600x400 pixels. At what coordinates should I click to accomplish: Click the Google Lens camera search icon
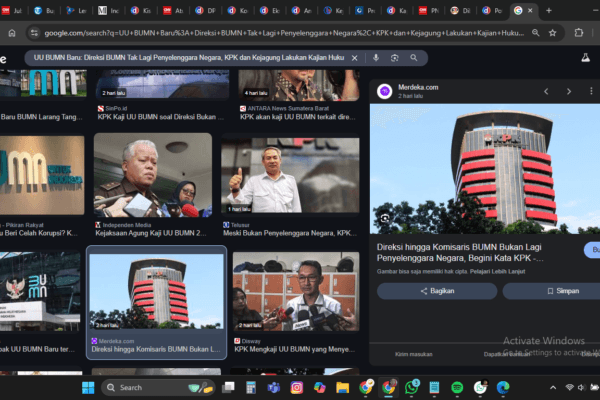(396, 59)
